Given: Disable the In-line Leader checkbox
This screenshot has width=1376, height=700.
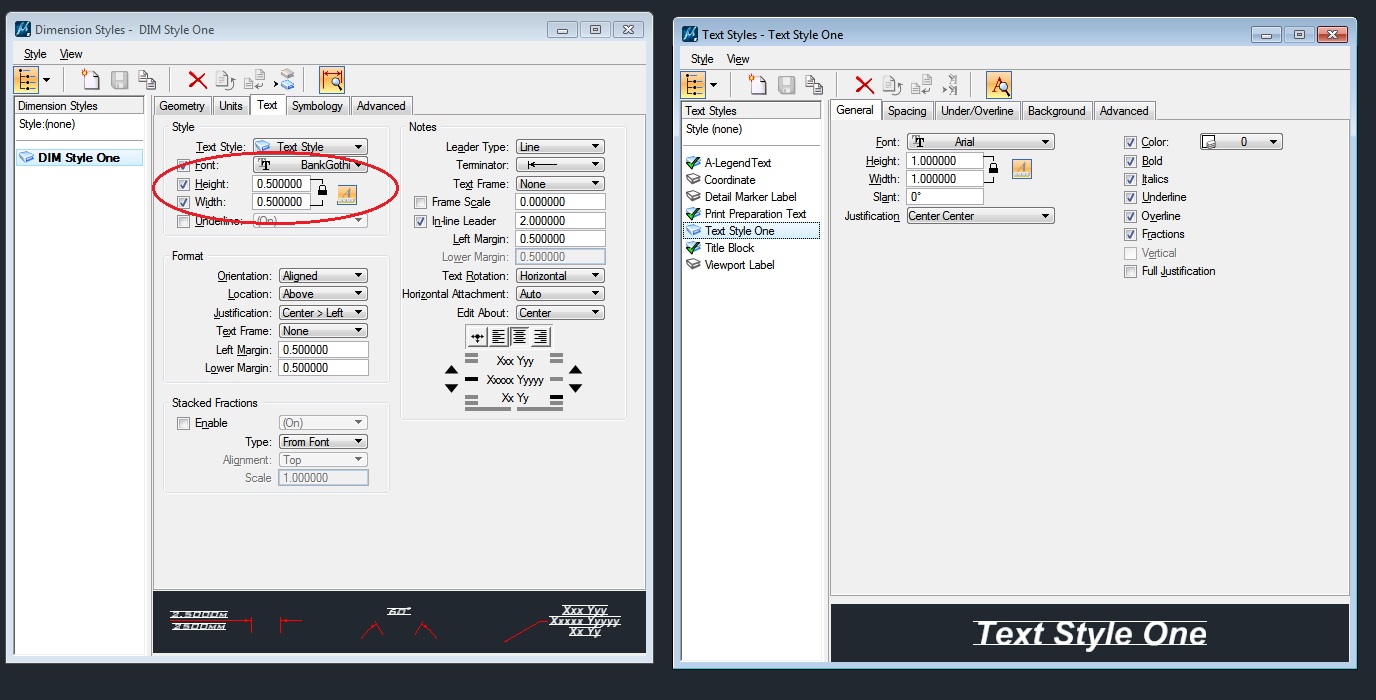Looking at the screenshot, I should pyautogui.click(x=421, y=221).
